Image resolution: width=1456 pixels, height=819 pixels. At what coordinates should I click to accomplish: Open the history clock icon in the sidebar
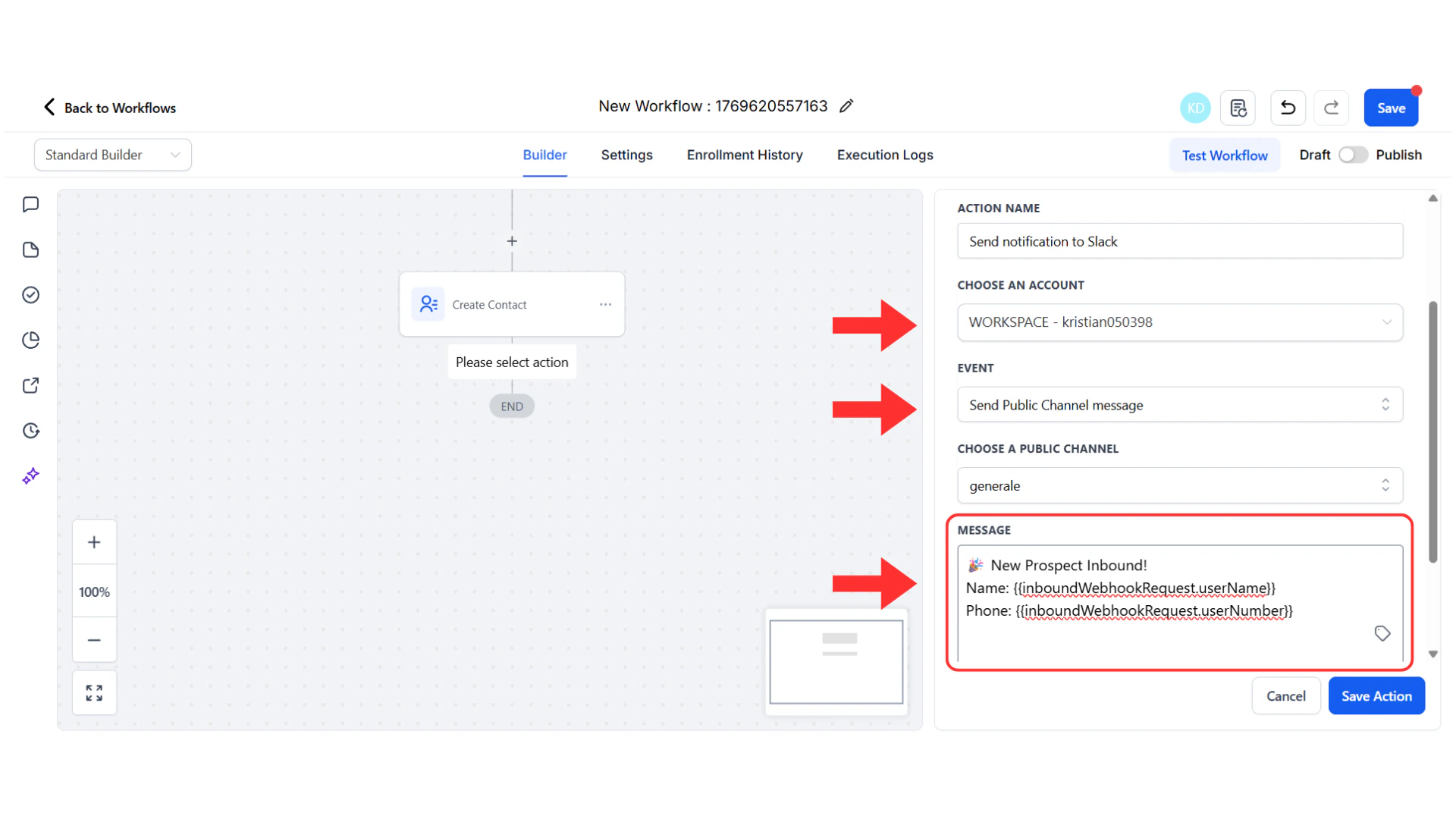[x=30, y=430]
